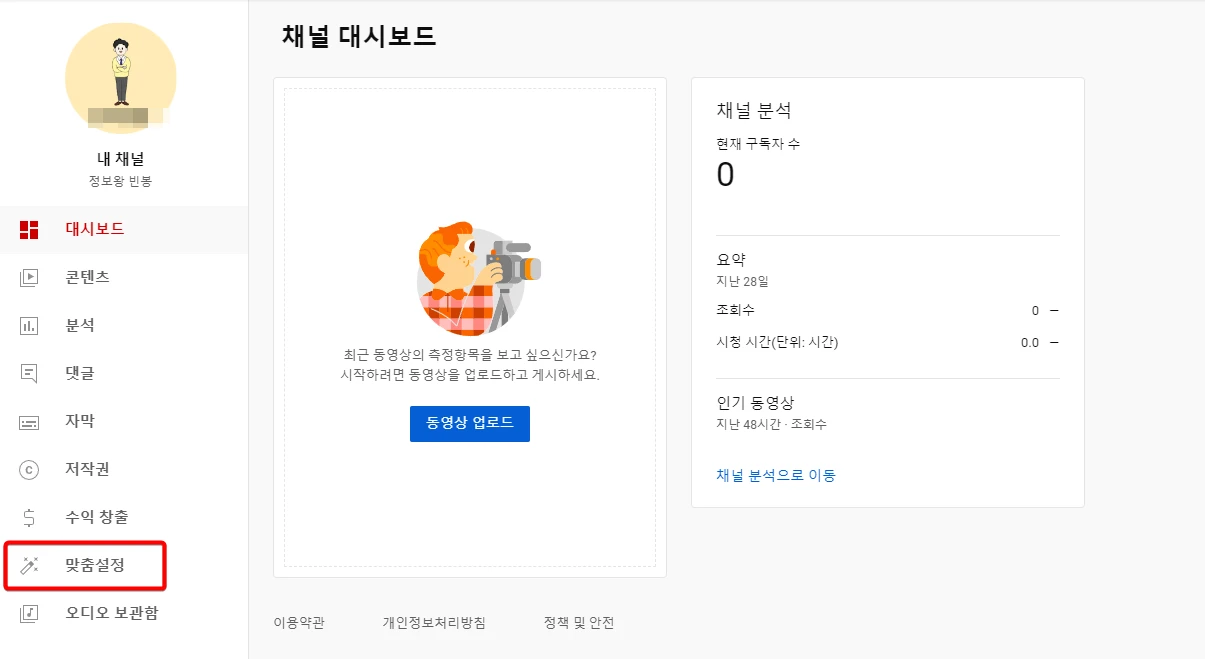Click the 분석 bar chart icon
The height and width of the screenshot is (659, 1205).
pyautogui.click(x=30, y=324)
